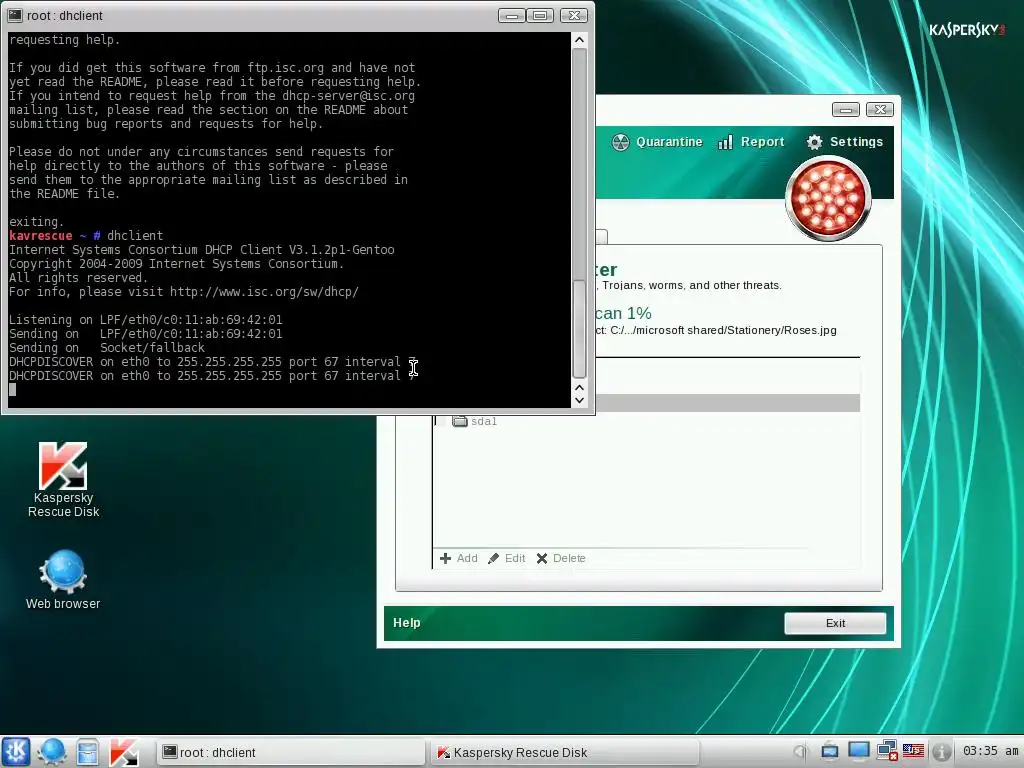Switch to root : dhclient taskbar entry
This screenshot has width=1024, height=768.
click(x=290, y=752)
